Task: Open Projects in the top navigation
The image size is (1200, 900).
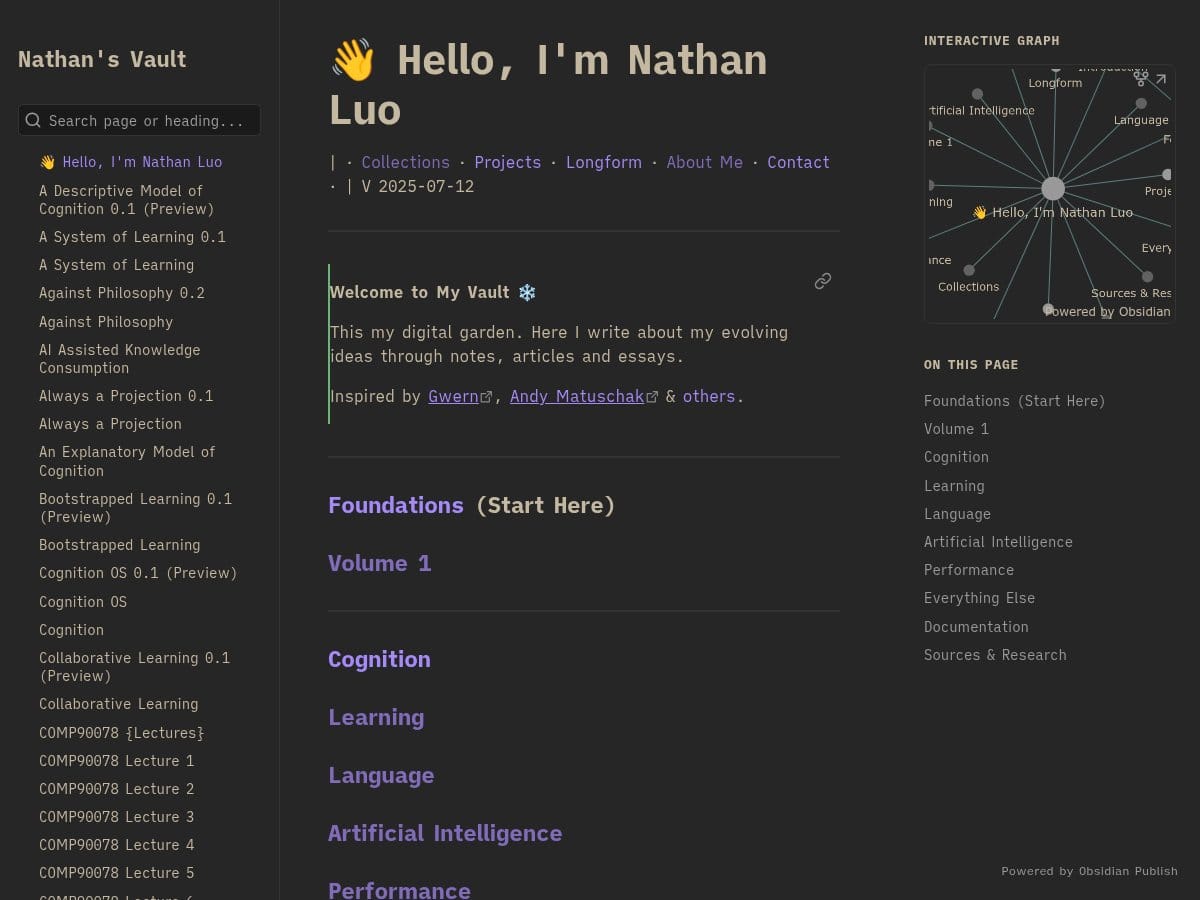Action: coord(507,162)
